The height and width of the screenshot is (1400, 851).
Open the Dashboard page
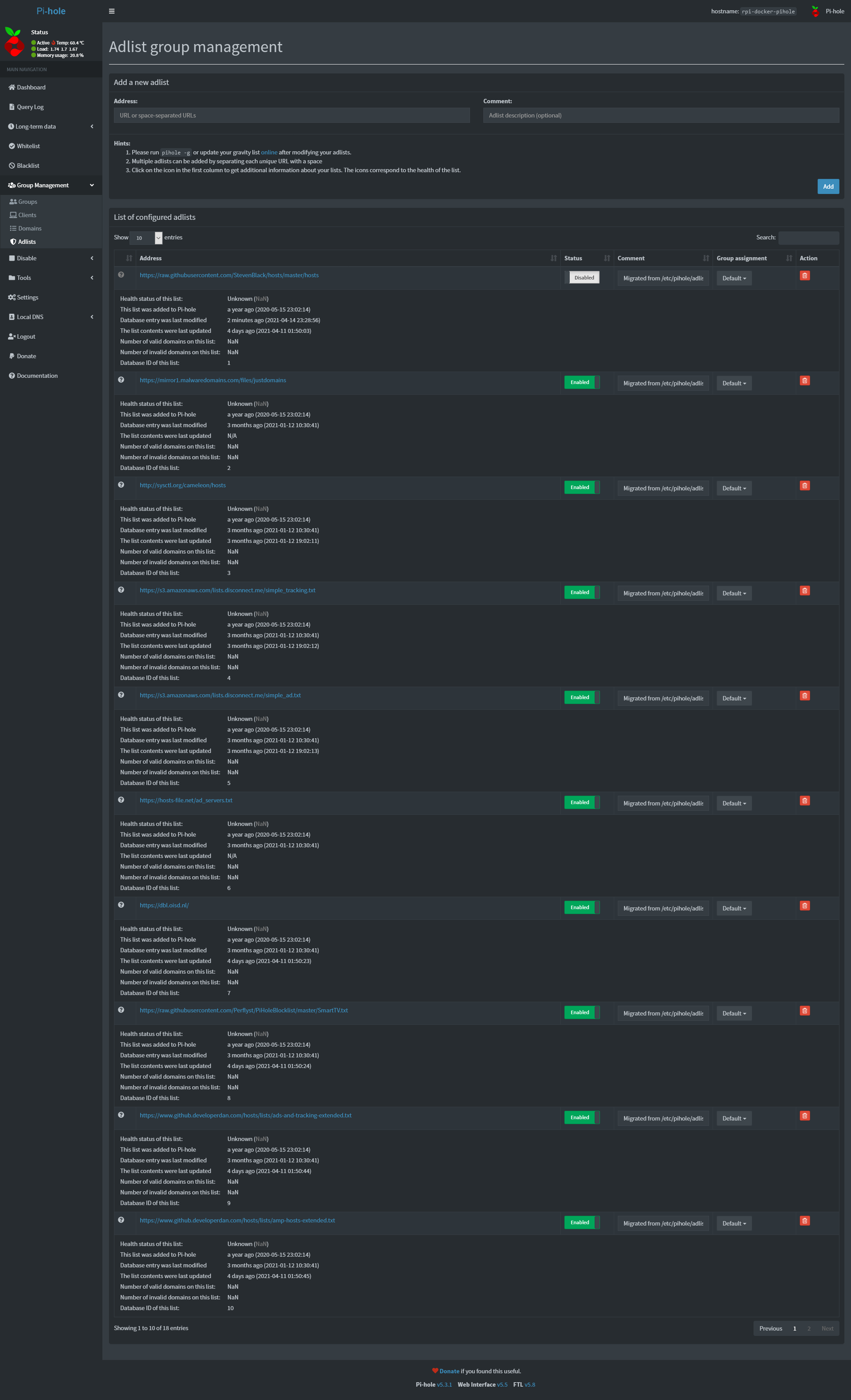click(51, 88)
